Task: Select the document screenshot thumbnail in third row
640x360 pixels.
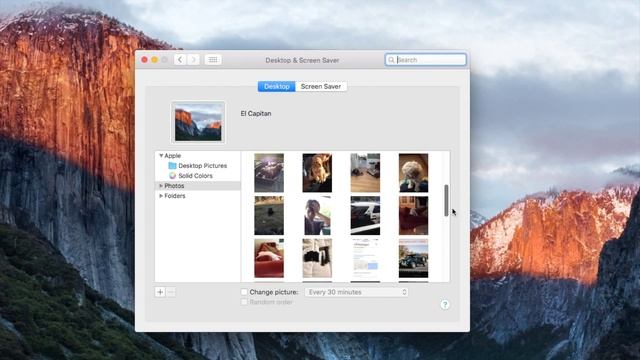Action: click(365, 258)
